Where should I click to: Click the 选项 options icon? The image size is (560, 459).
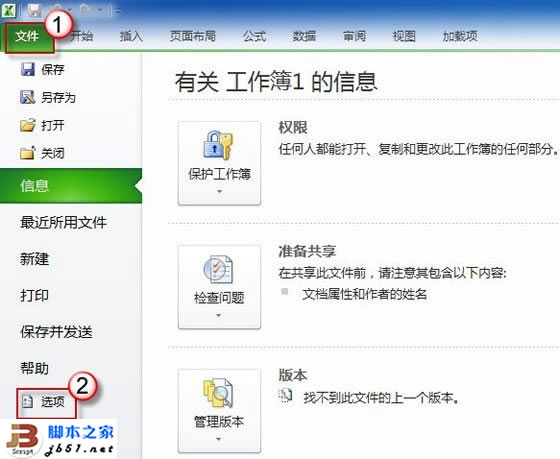tap(28, 401)
